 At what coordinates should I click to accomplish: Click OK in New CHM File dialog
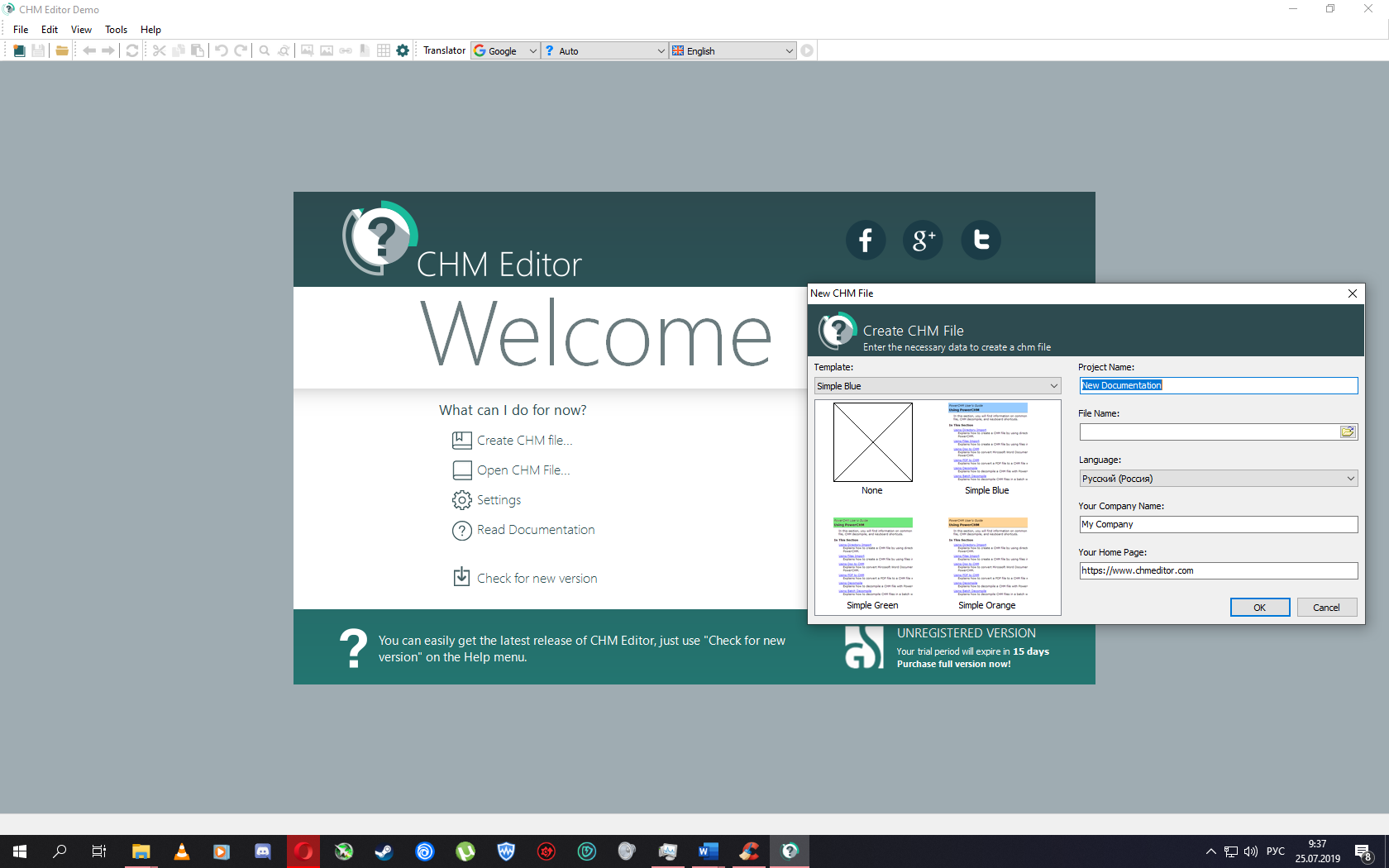click(1260, 608)
